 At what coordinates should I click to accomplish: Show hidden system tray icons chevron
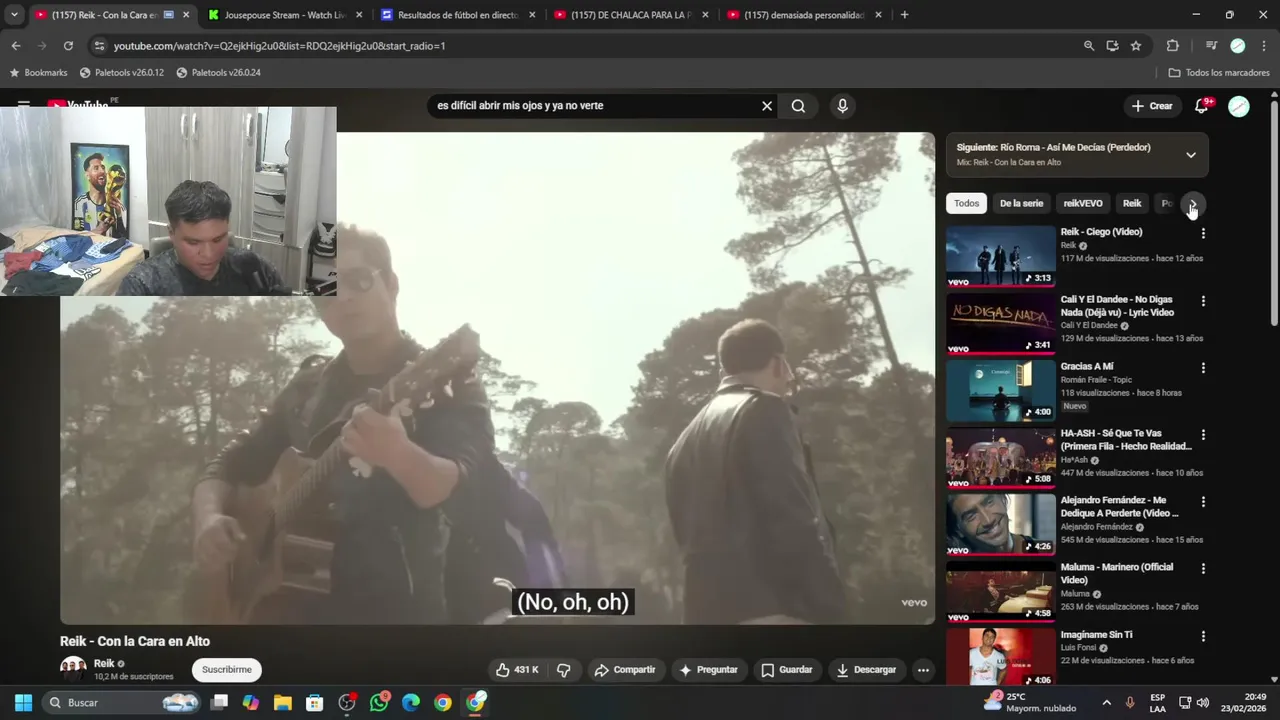(x=1106, y=703)
